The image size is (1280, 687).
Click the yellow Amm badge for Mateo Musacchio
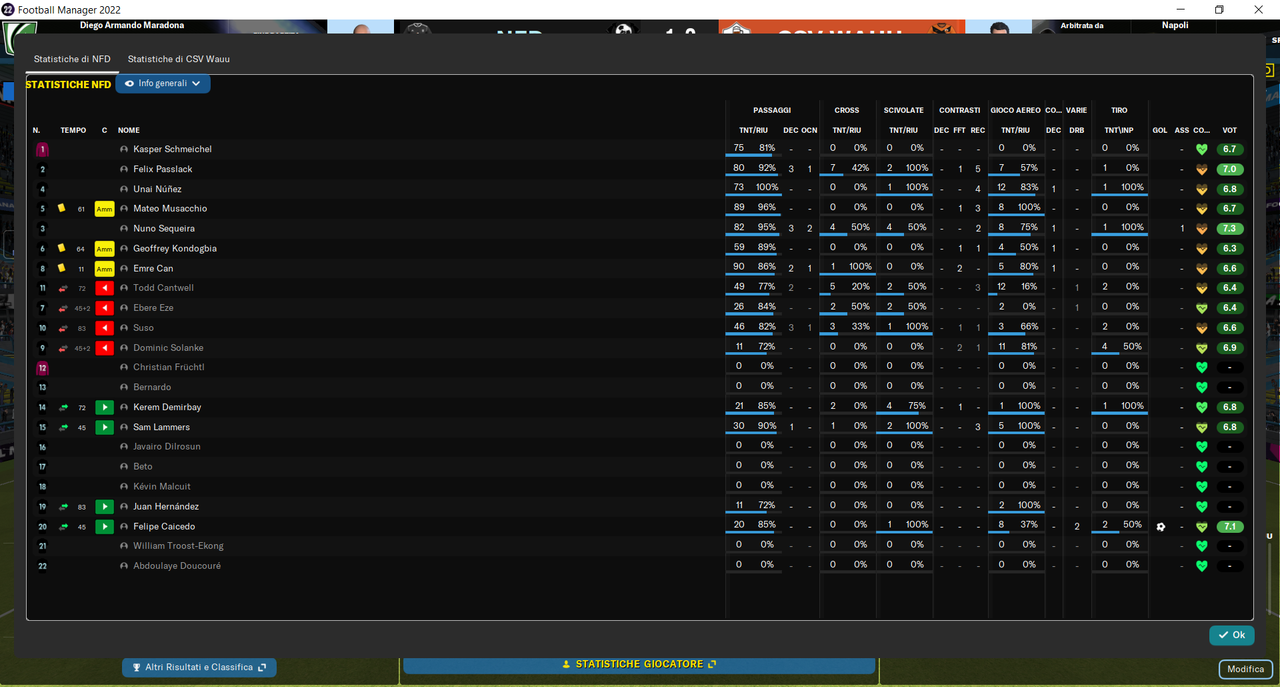coord(104,208)
